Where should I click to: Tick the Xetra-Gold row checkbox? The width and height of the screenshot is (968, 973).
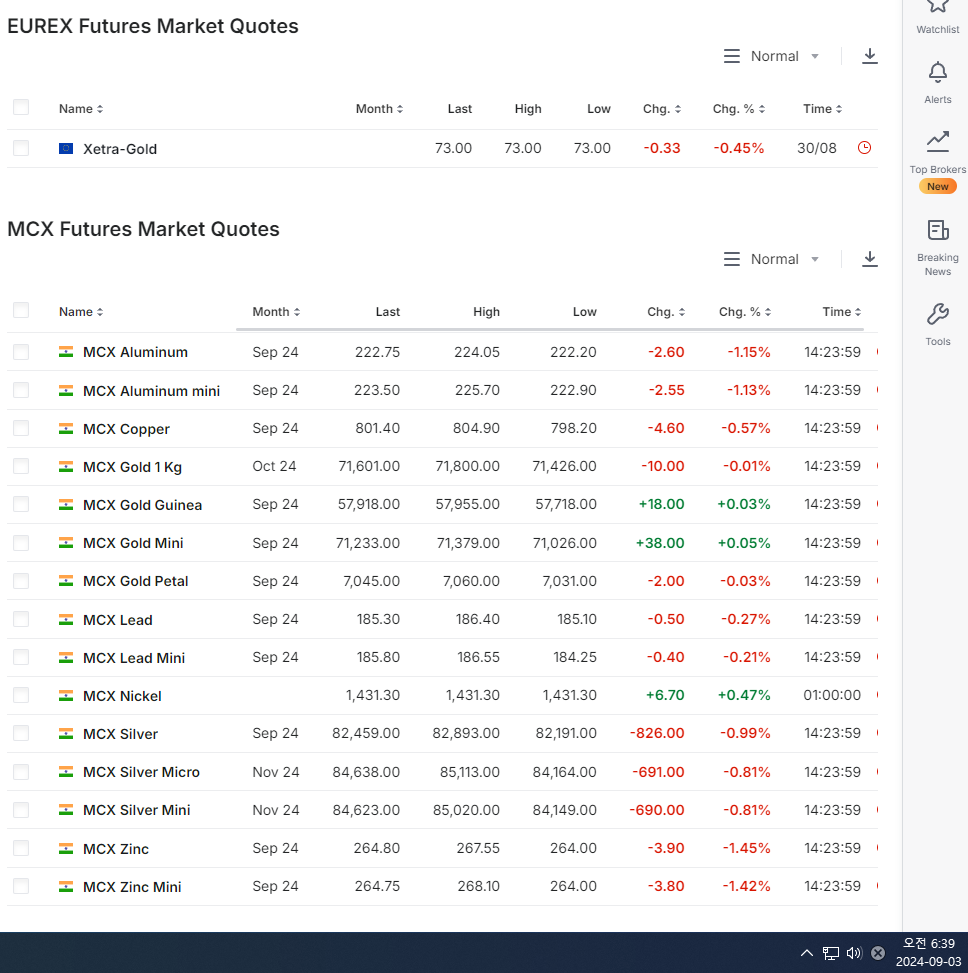21,148
